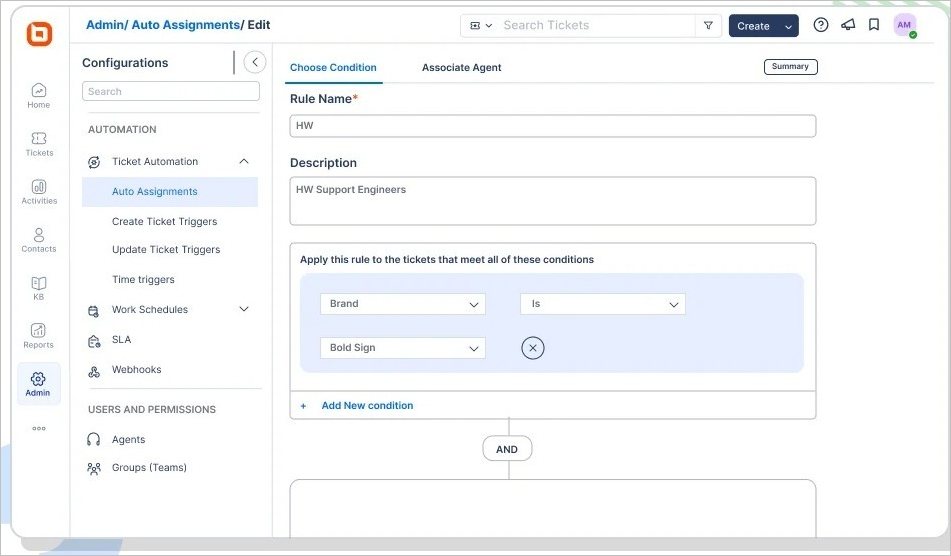Open the Brand field dropdown
Viewport: 951px width, 556px height.
point(403,304)
